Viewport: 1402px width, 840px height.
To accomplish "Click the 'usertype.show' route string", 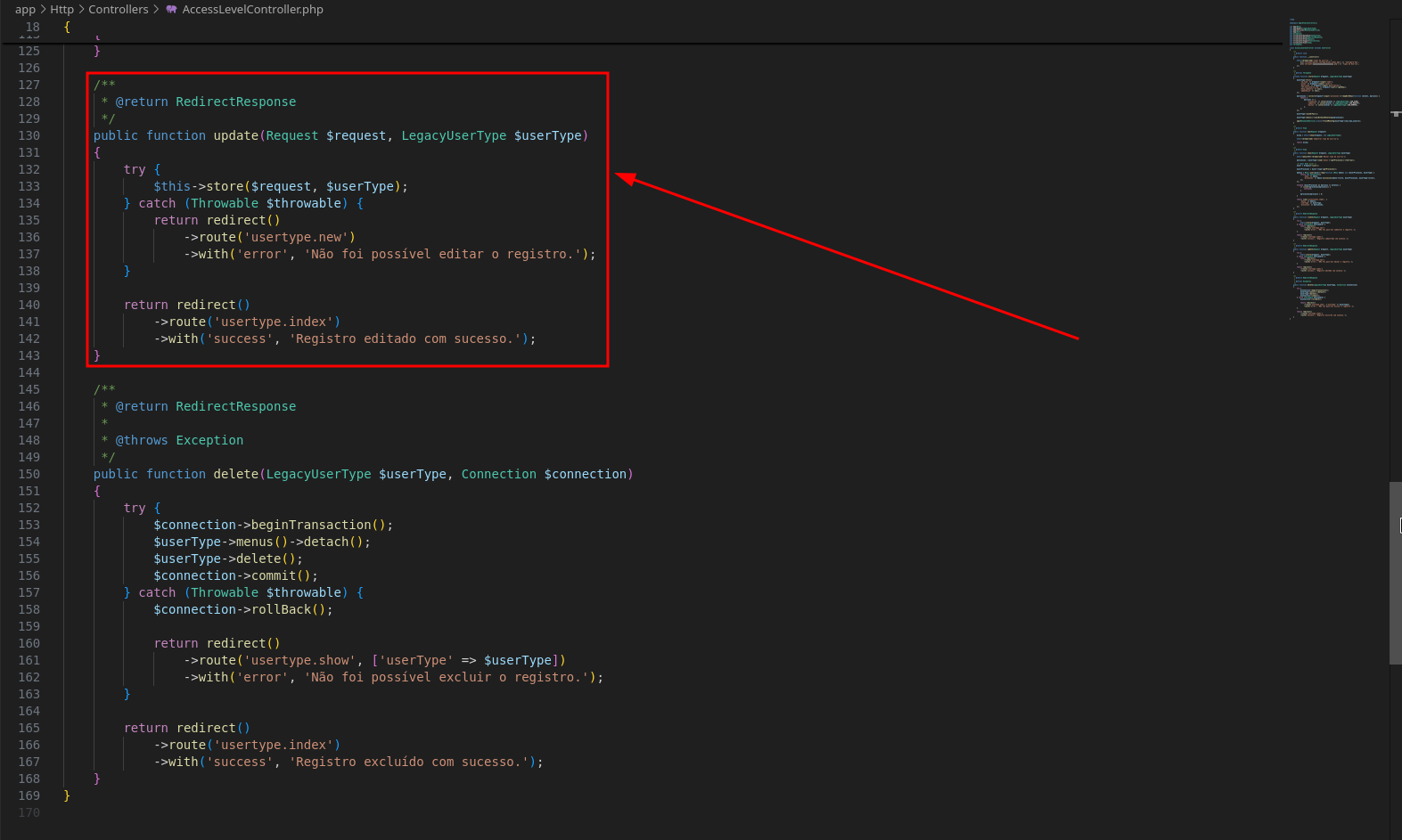I will pyautogui.click(x=300, y=660).
